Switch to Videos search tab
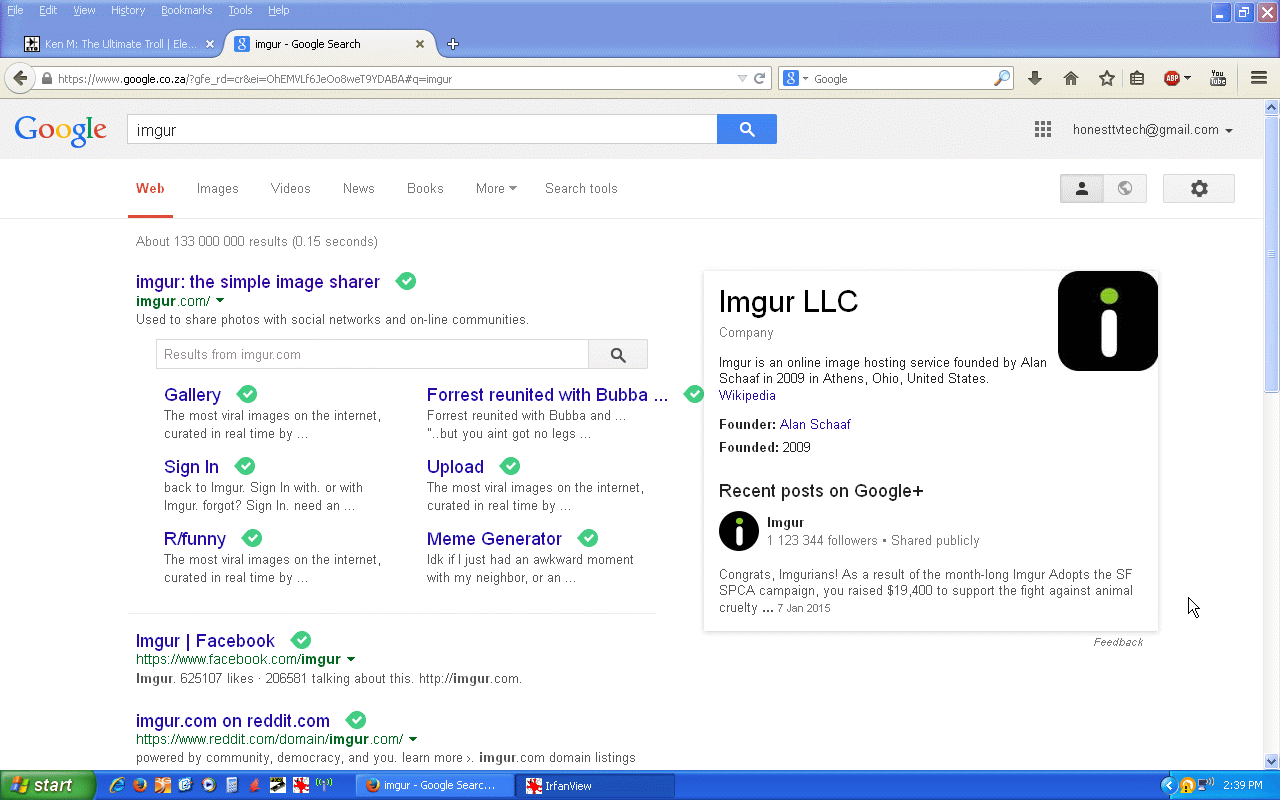1280x800 pixels. 291,188
